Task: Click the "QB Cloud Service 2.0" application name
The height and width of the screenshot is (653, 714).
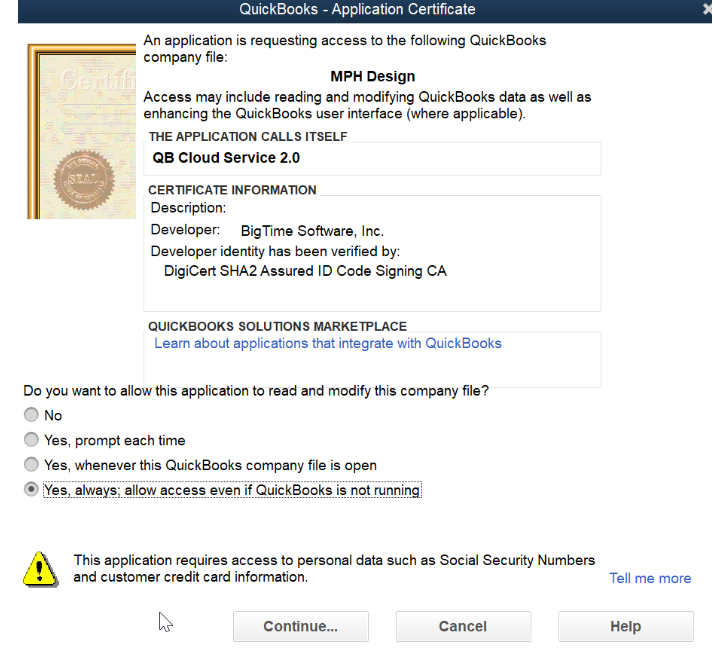Action: 226,158
